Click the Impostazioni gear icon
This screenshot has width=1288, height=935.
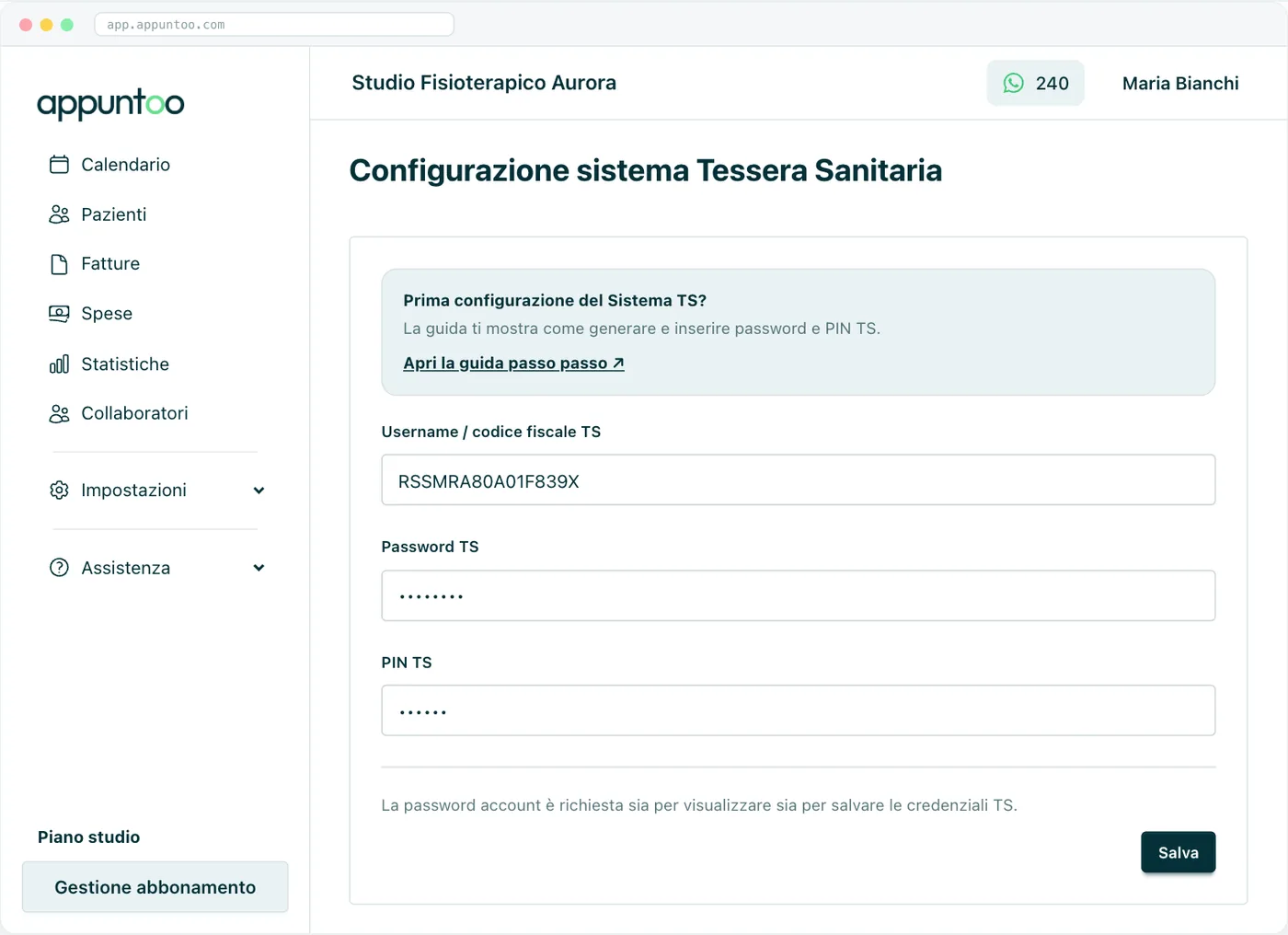click(x=59, y=491)
